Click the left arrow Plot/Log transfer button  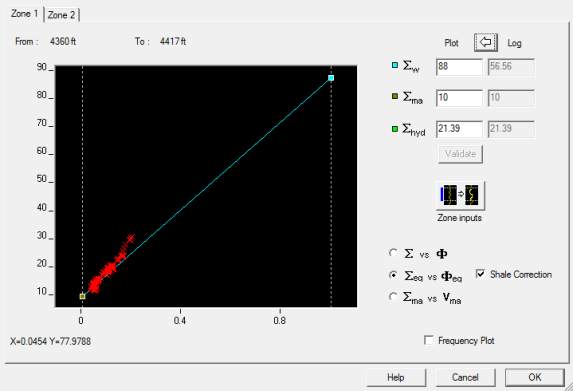tap(486, 42)
